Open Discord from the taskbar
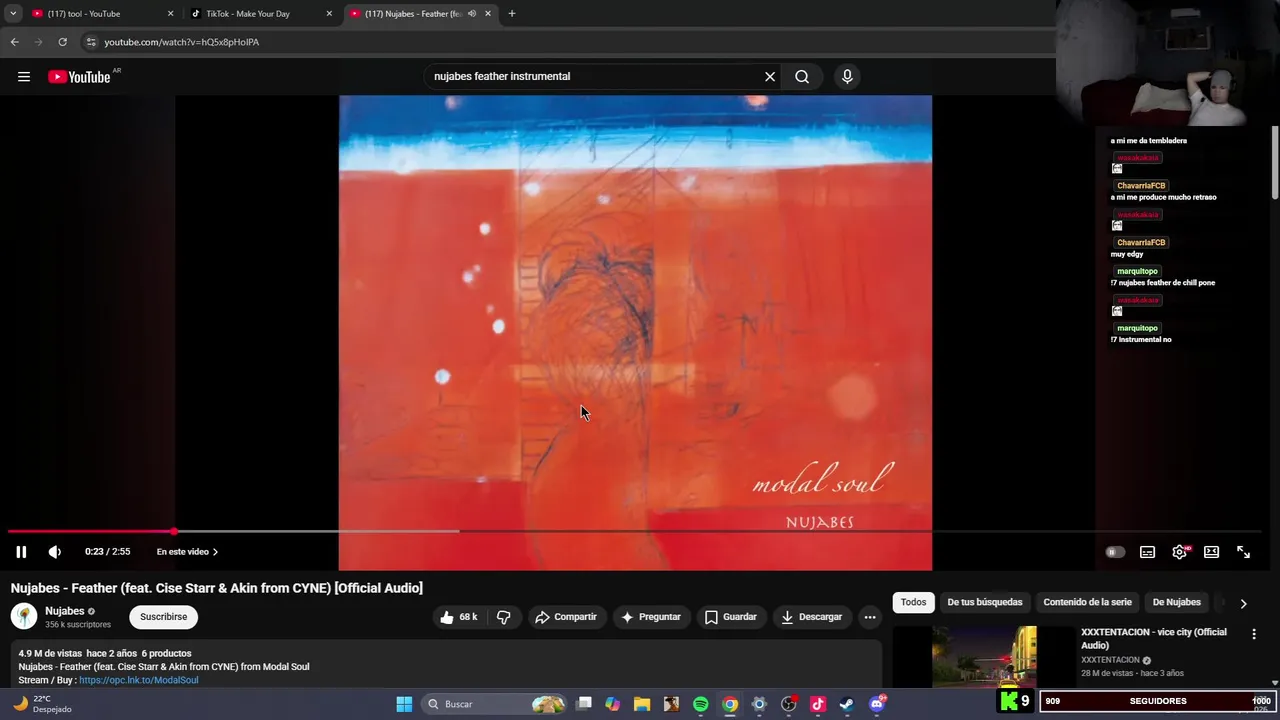Image resolution: width=1280 pixels, height=720 pixels. (x=877, y=704)
